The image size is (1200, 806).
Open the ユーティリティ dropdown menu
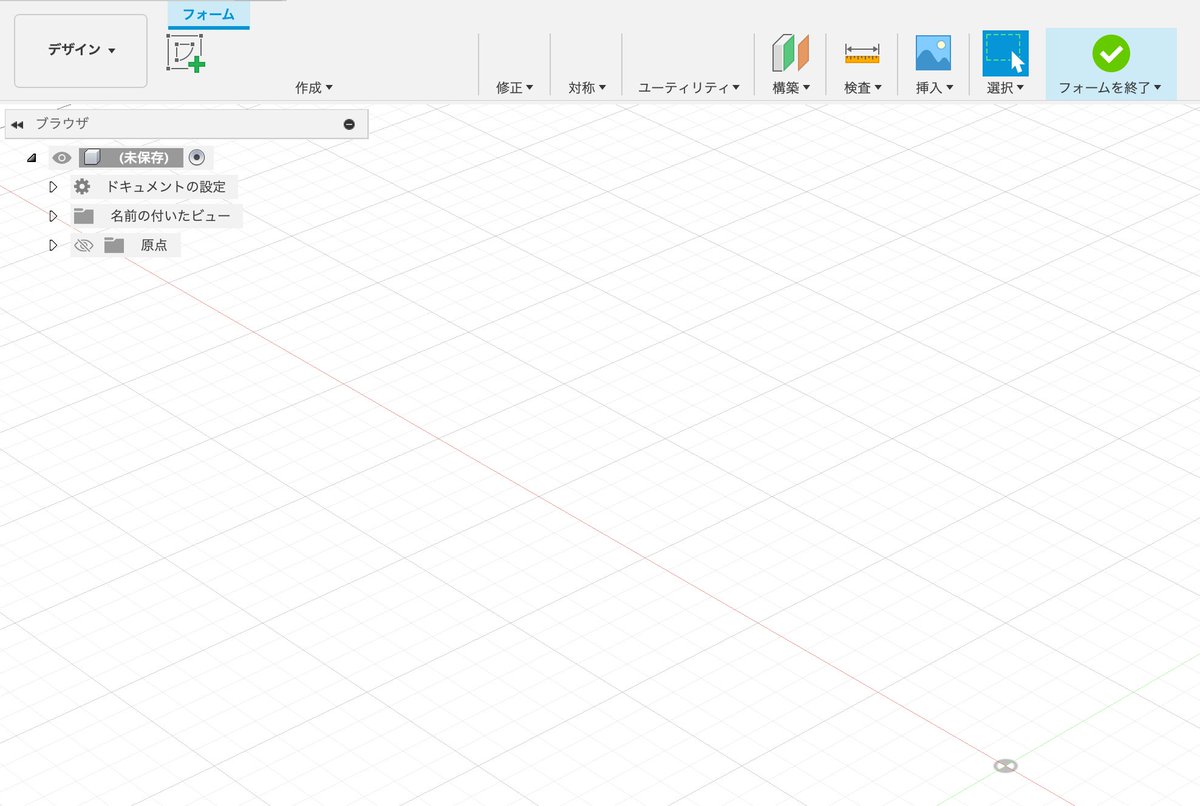click(688, 88)
